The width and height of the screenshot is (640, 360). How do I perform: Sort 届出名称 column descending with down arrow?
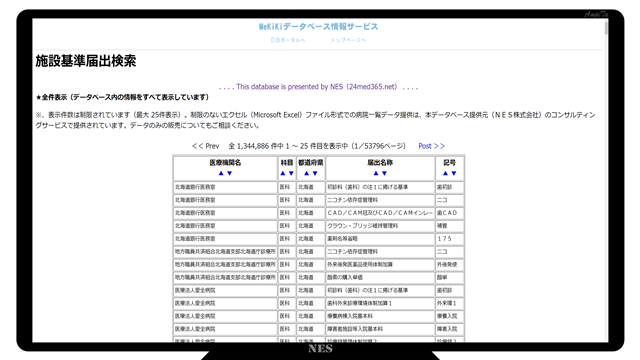point(384,173)
